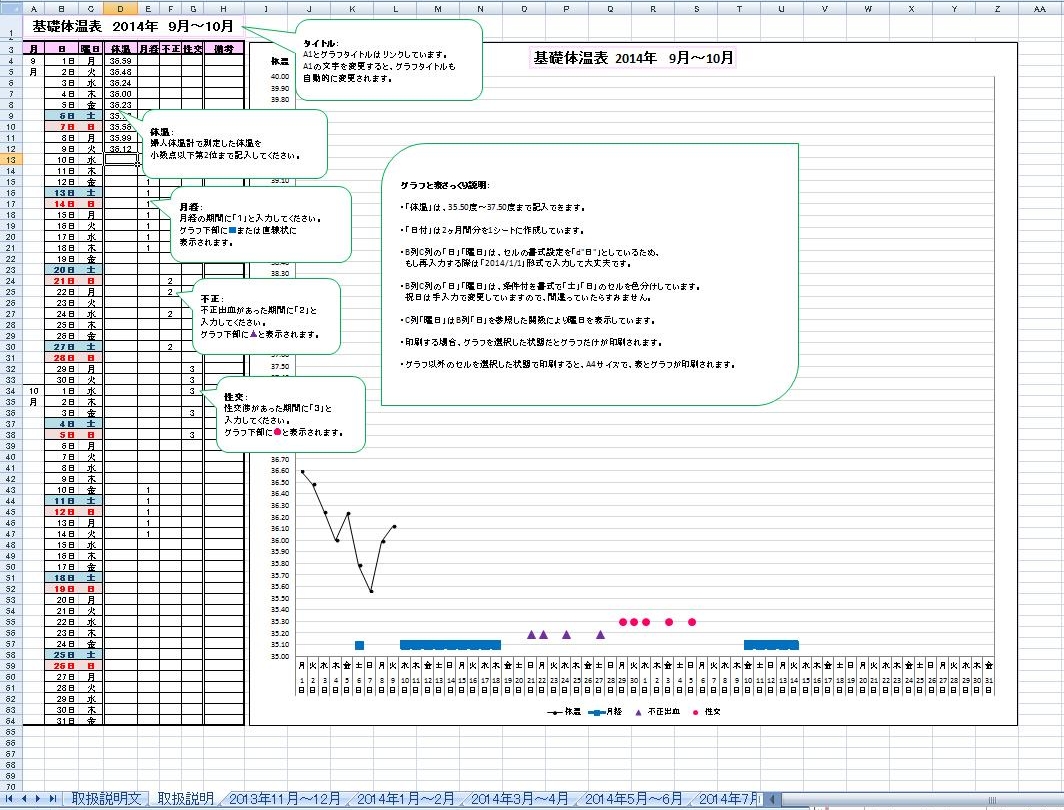Click the 体温 legend entry in chart

(x=564, y=712)
